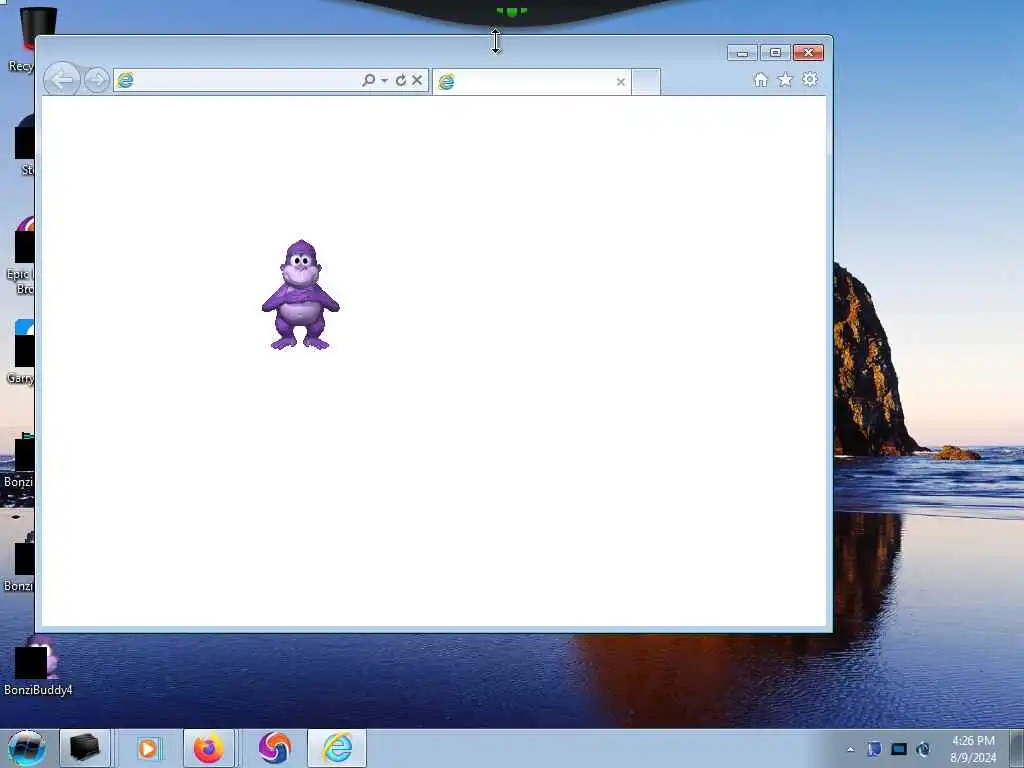Click the Internet Explorer logo in address bar
Screen dimensions: 1024x768
point(125,80)
